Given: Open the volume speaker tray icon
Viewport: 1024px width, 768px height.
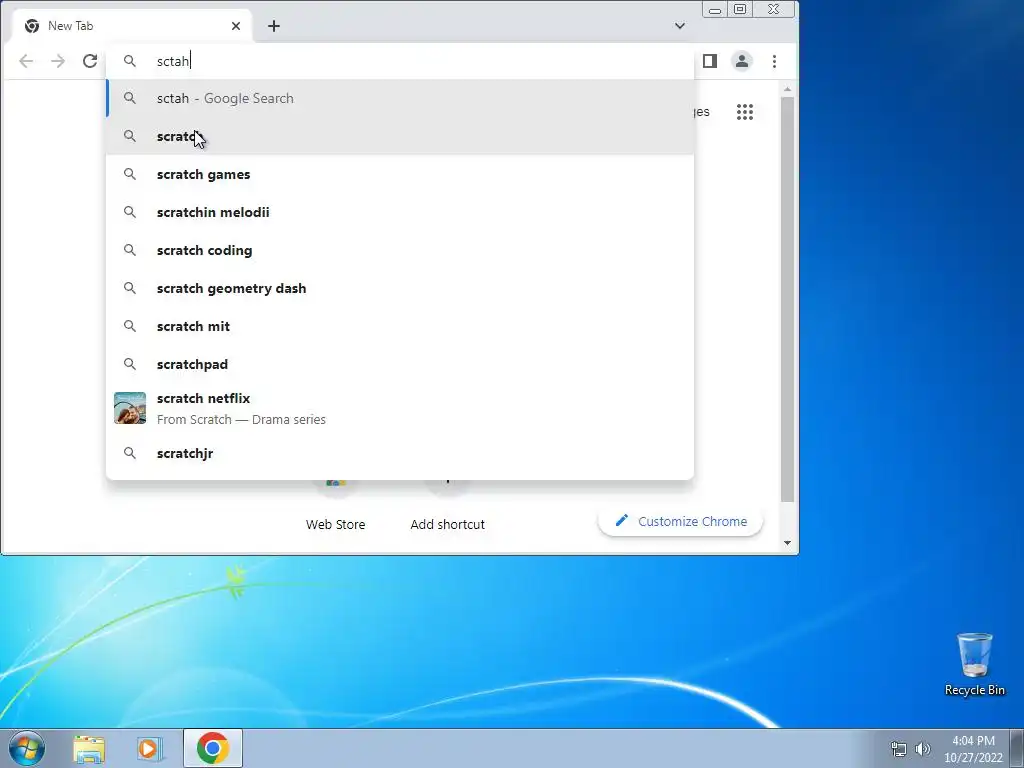Looking at the screenshot, I should (x=923, y=749).
